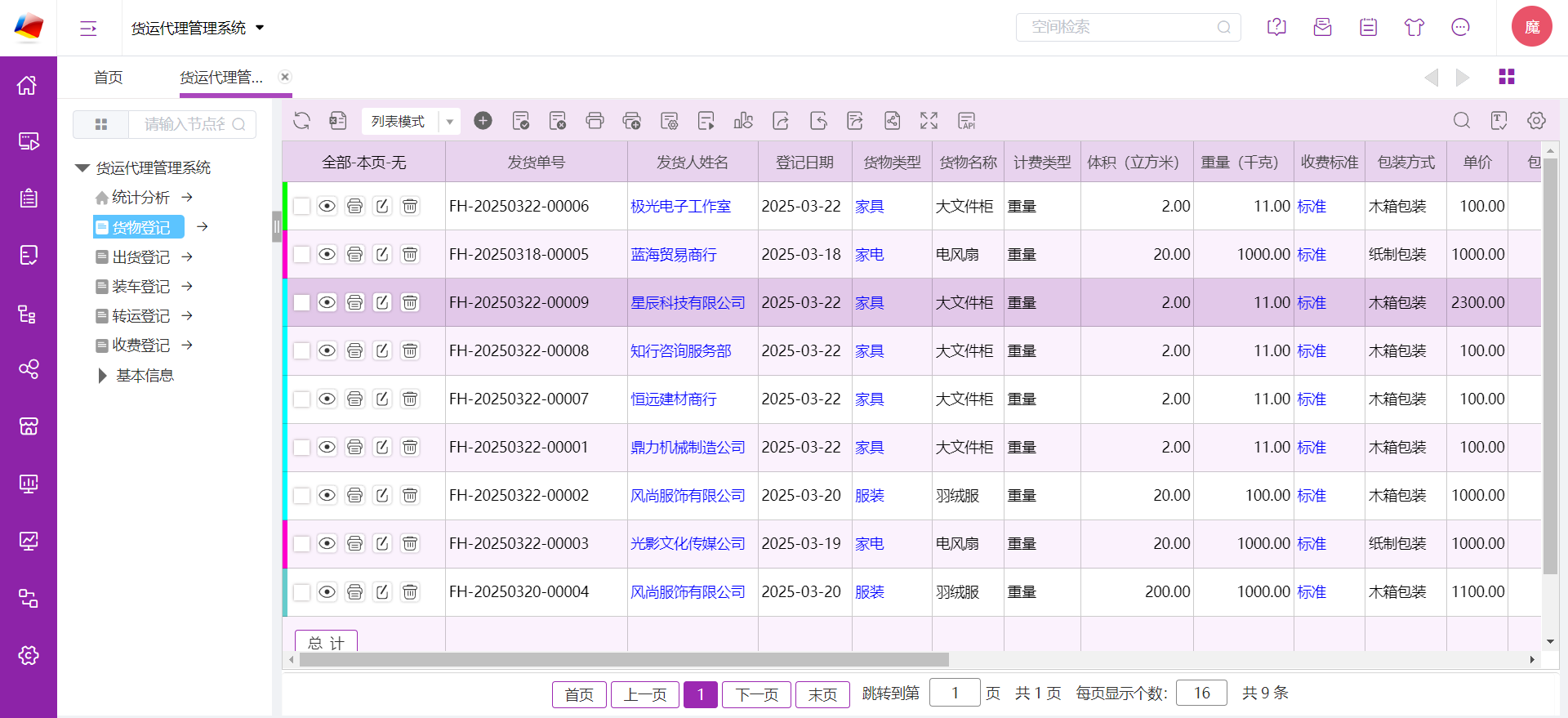
Task: Click the 首页 pagination button
Action: coord(579,694)
